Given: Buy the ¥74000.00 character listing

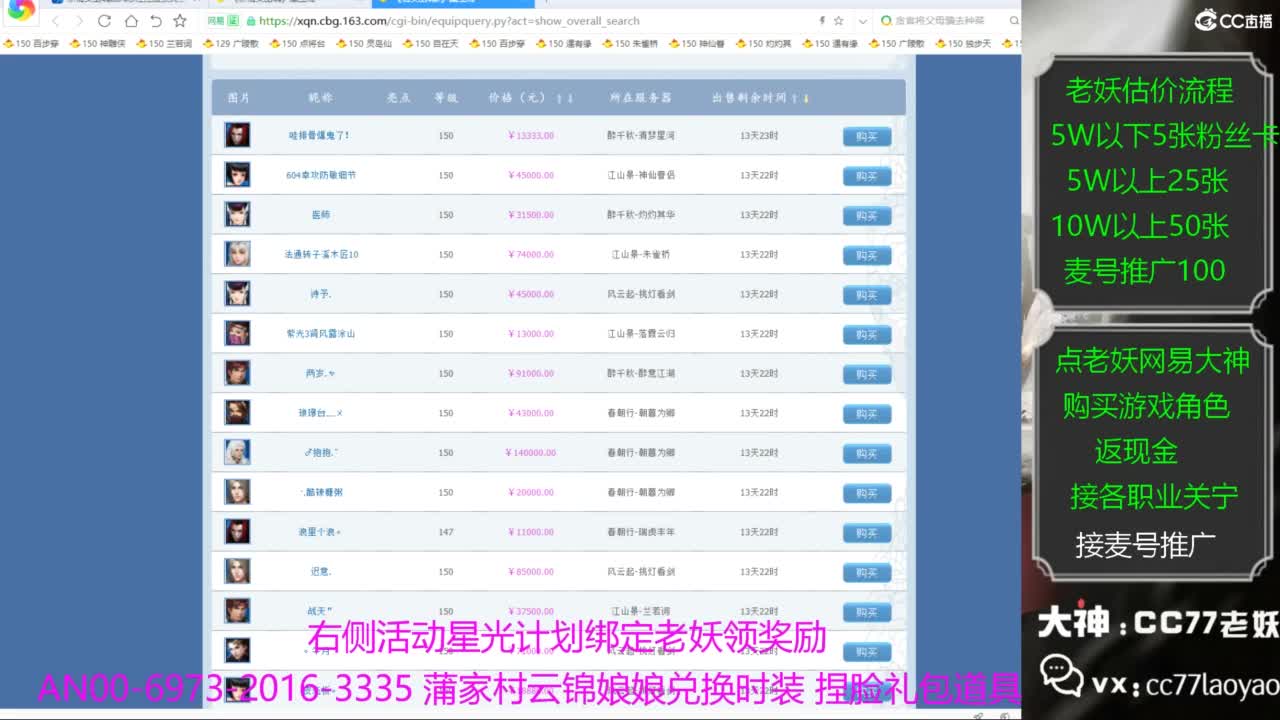Looking at the screenshot, I should 867,255.
